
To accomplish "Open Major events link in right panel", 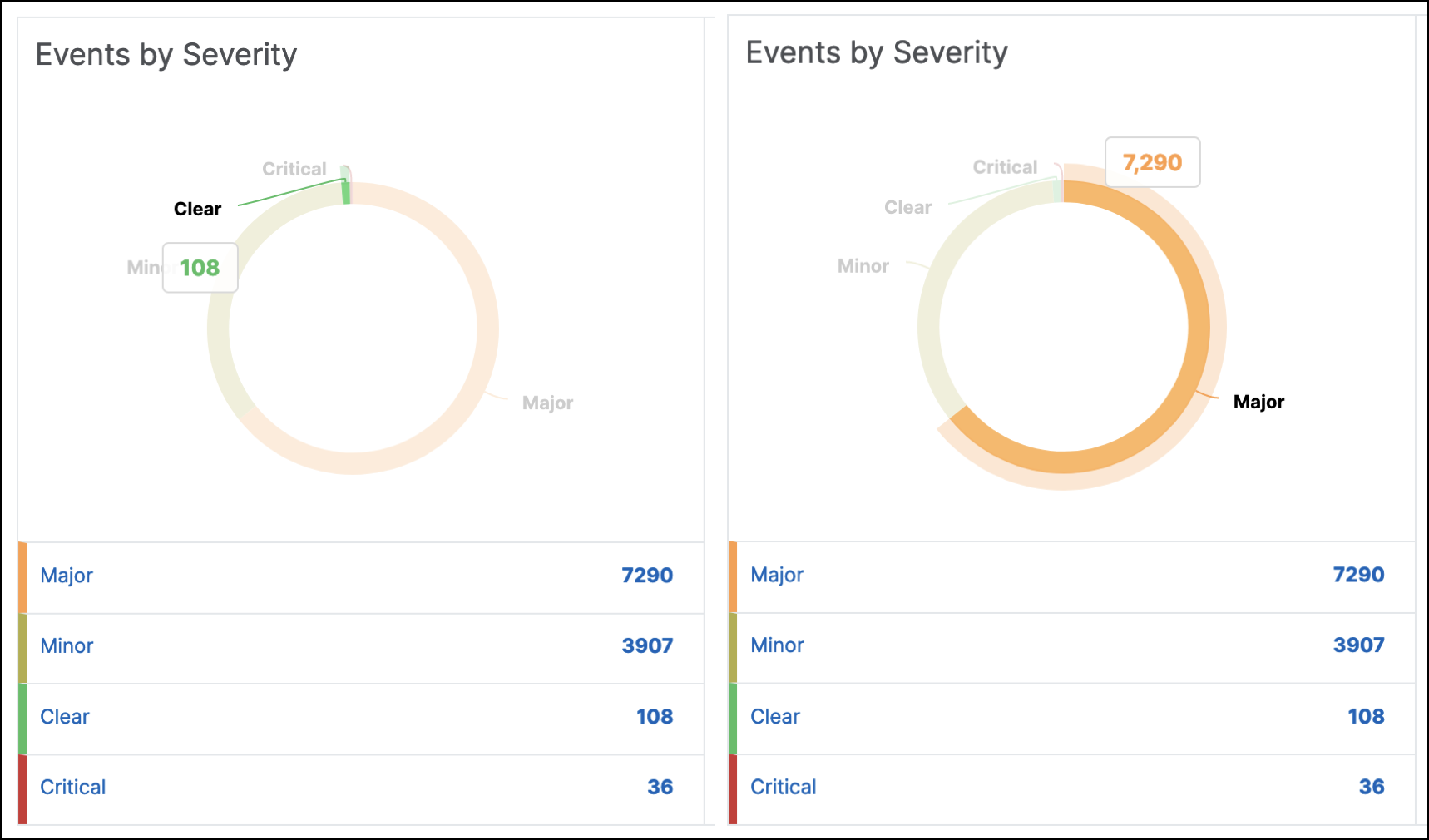I will pyautogui.click(x=777, y=575).
